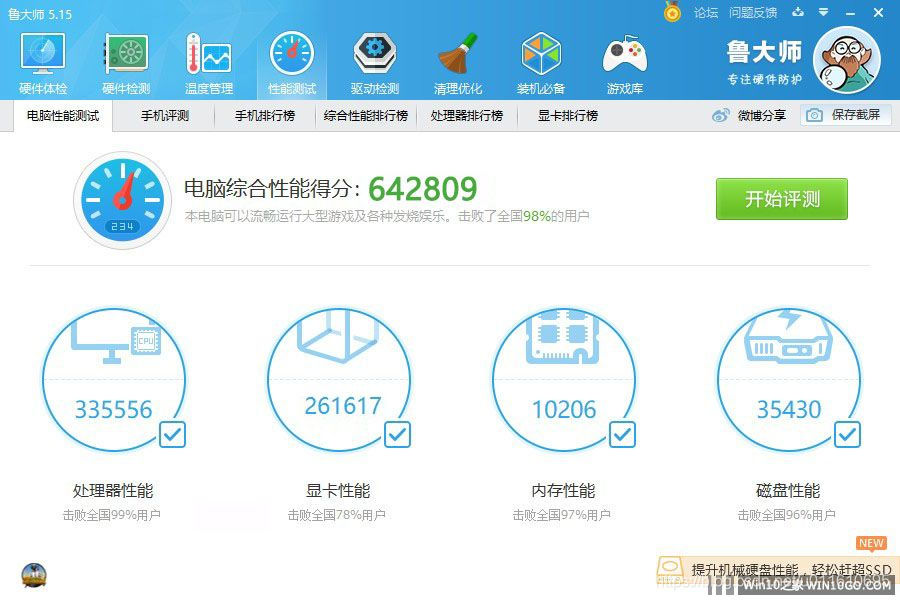Click the camera icon for 保存截屏
This screenshot has width=900, height=600.
click(x=814, y=115)
